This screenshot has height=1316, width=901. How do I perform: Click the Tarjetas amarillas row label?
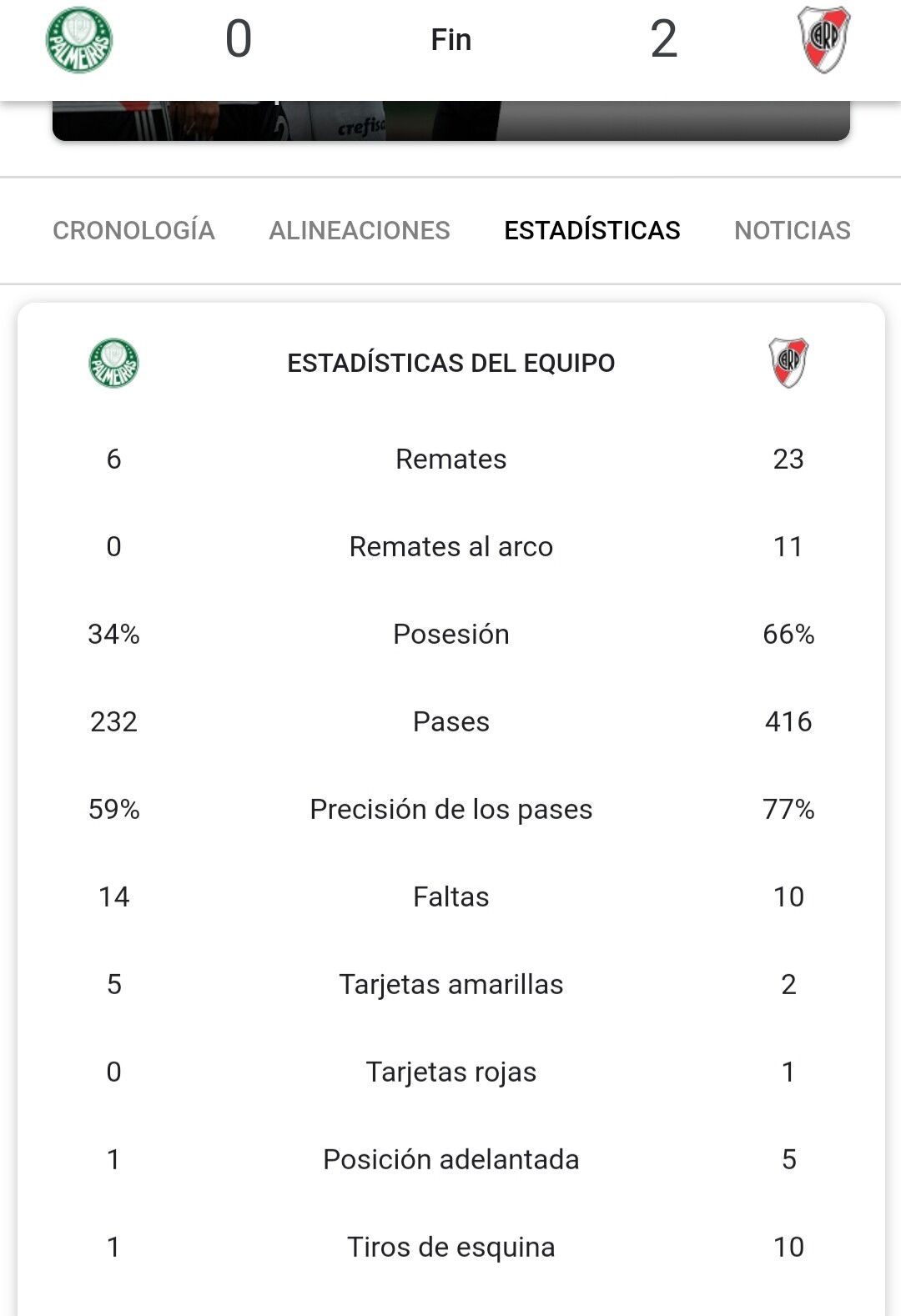(451, 984)
